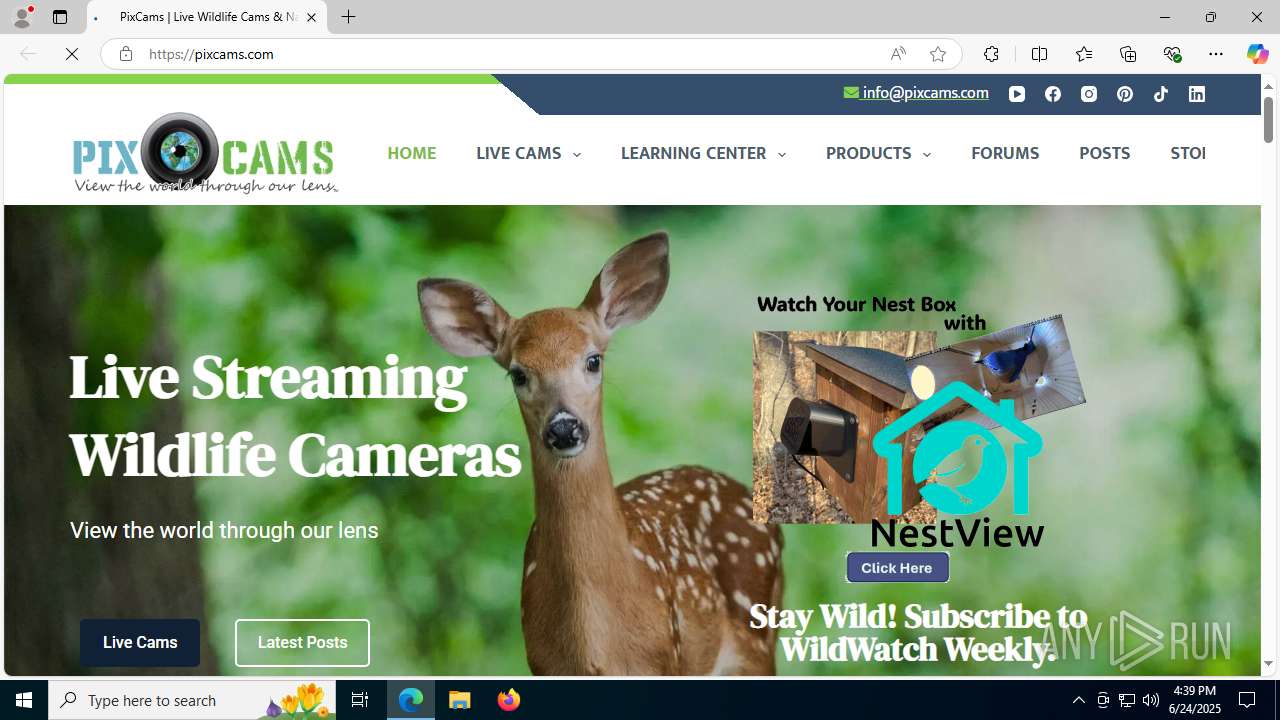Image resolution: width=1280 pixels, height=720 pixels.
Task: Activate Read aloud in address bar
Action: (898, 54)
